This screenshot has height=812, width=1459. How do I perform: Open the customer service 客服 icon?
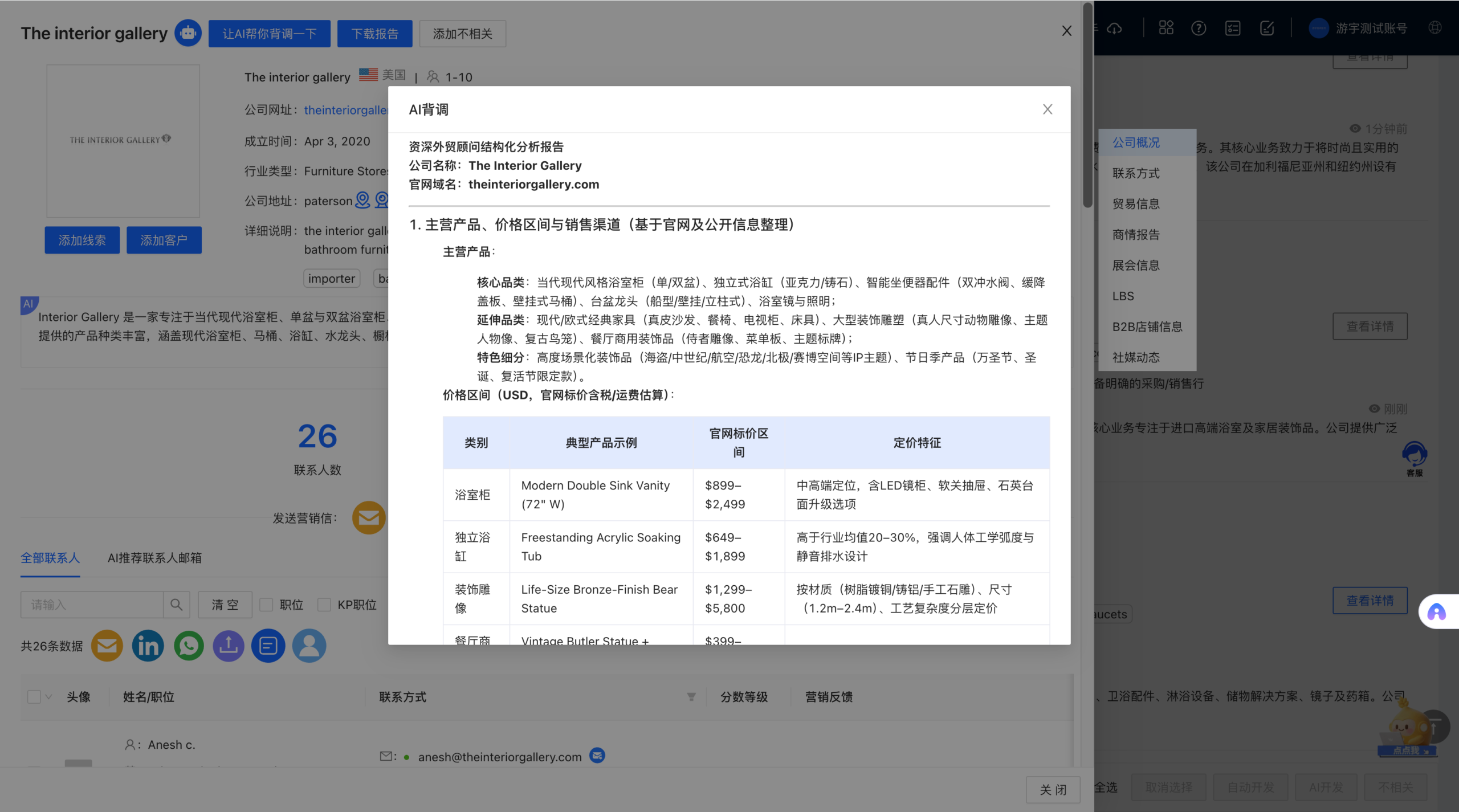click(1415, 459)
